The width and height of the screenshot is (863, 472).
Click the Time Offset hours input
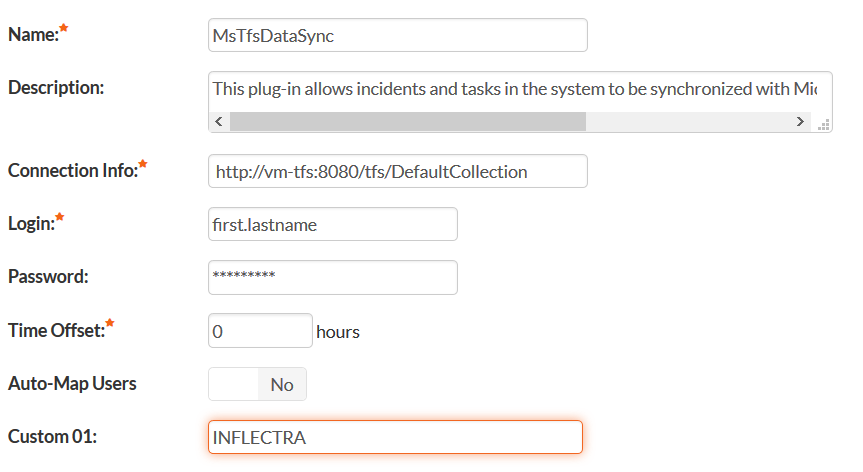point(260,331)
